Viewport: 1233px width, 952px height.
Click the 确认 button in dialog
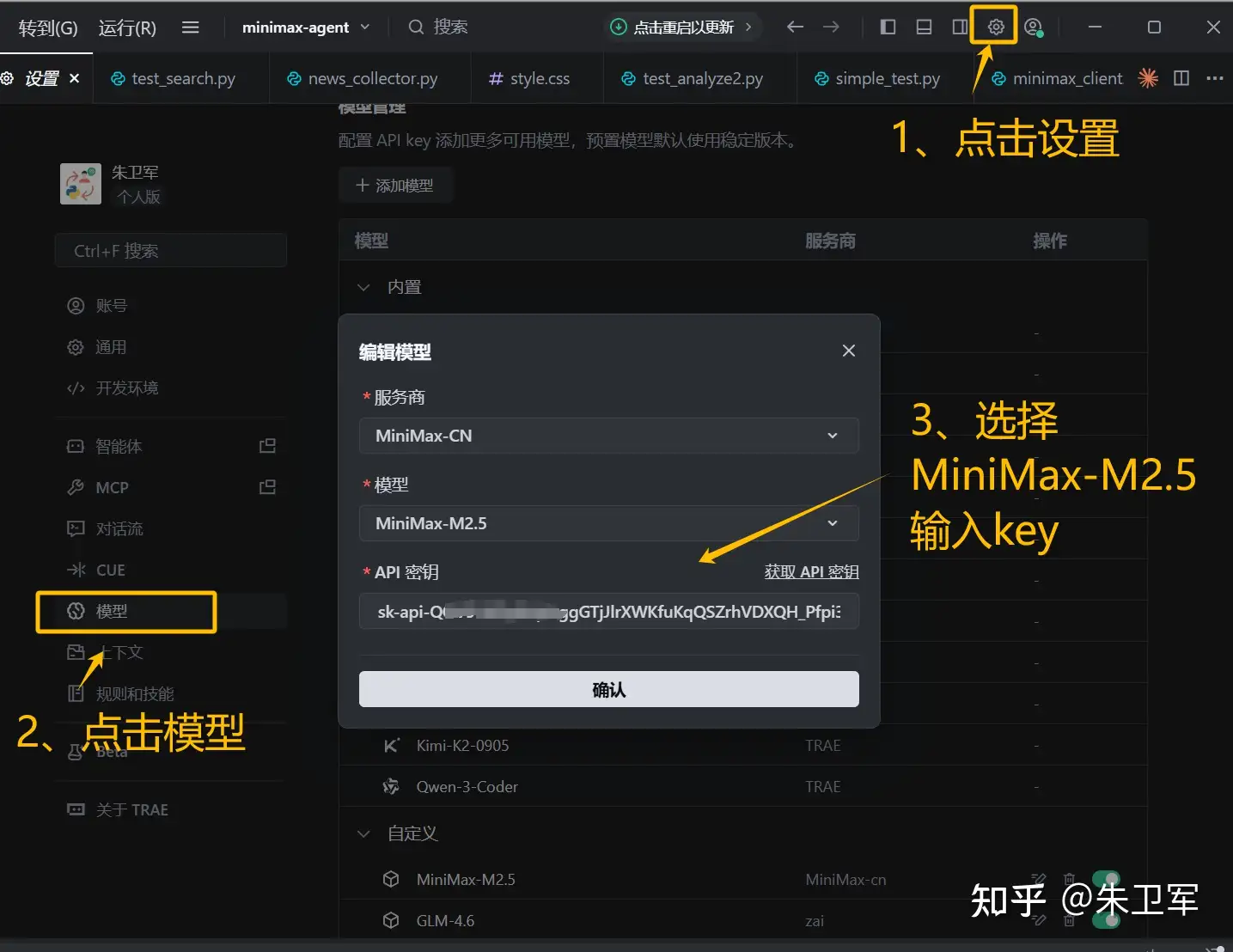coord(608,689)
